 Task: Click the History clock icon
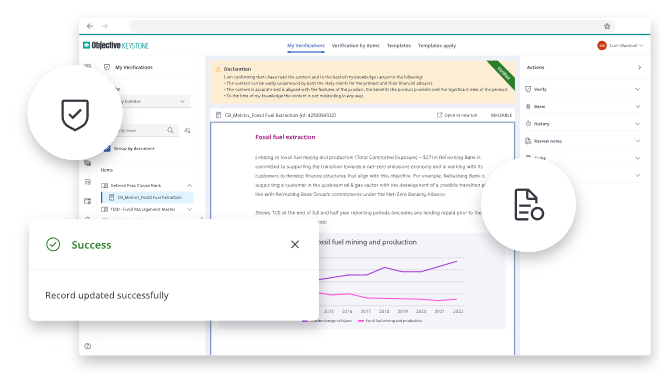[528, 124]
